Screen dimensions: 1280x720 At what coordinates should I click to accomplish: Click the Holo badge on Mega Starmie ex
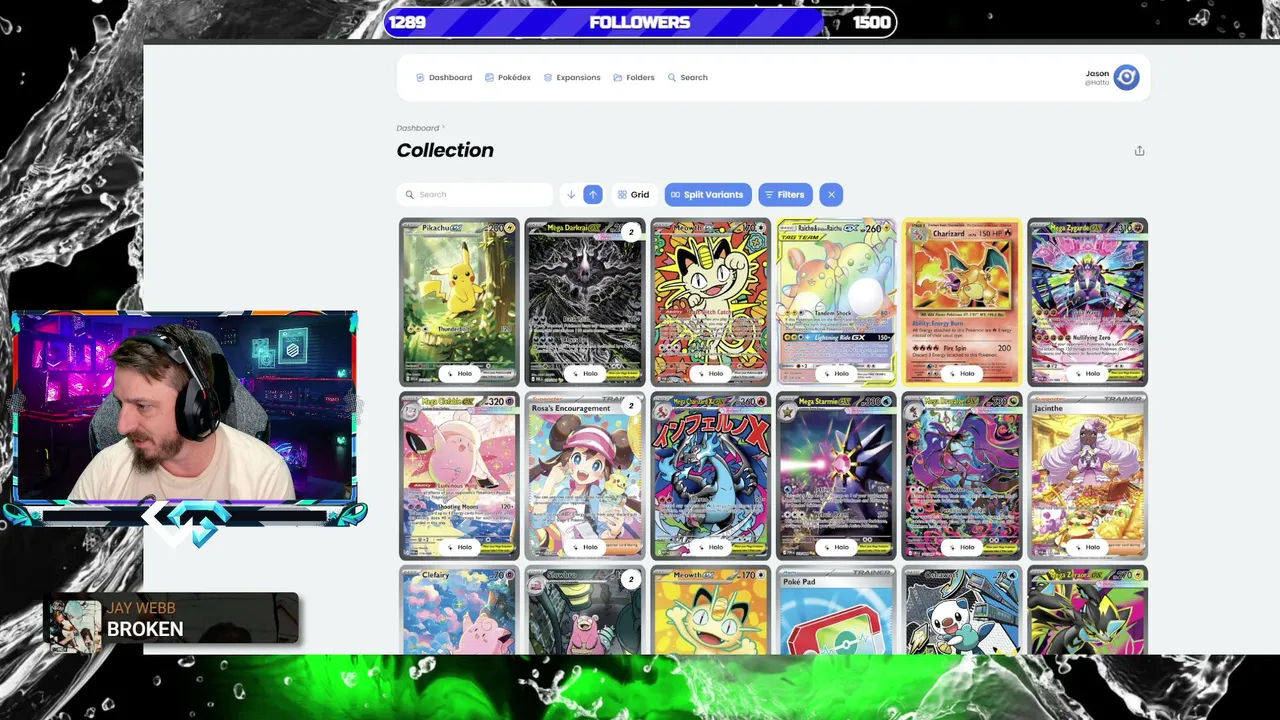pyautogui.click(x=836, y=547)
